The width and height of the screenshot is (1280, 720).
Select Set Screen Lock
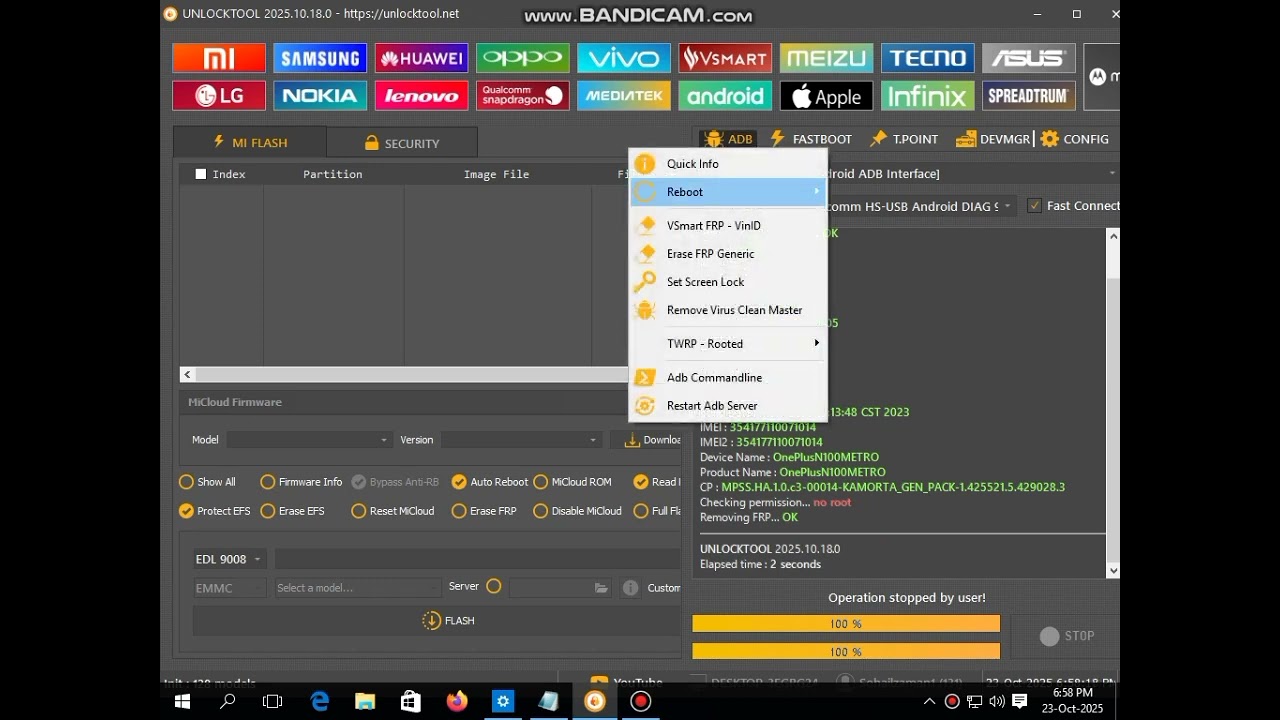point(729,282)
